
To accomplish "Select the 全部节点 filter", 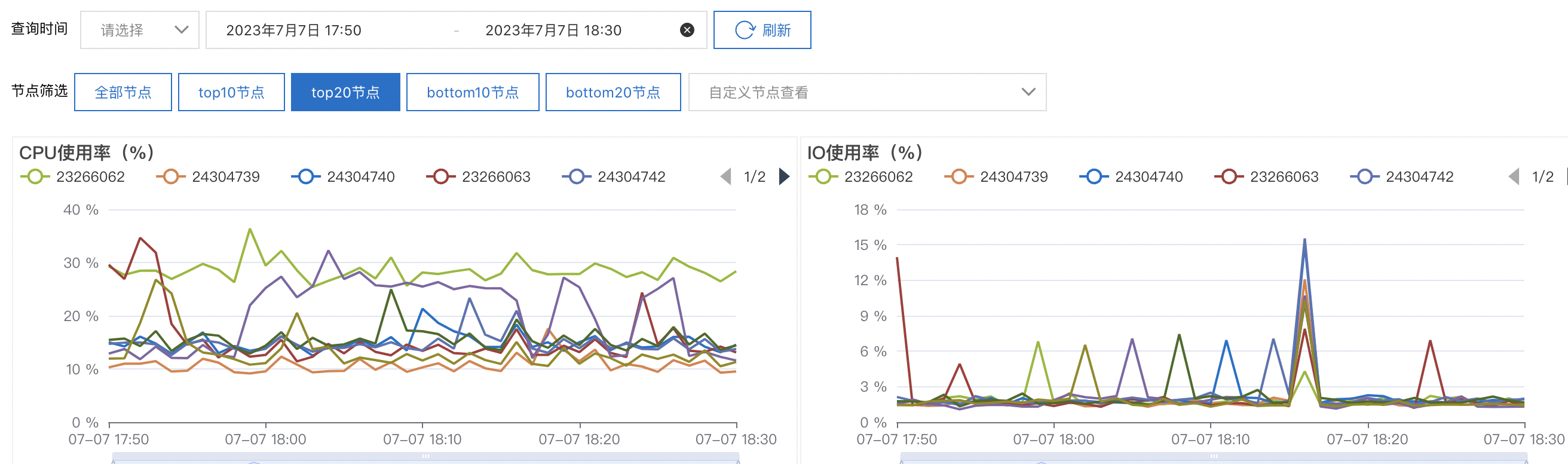I will point(123,92).
